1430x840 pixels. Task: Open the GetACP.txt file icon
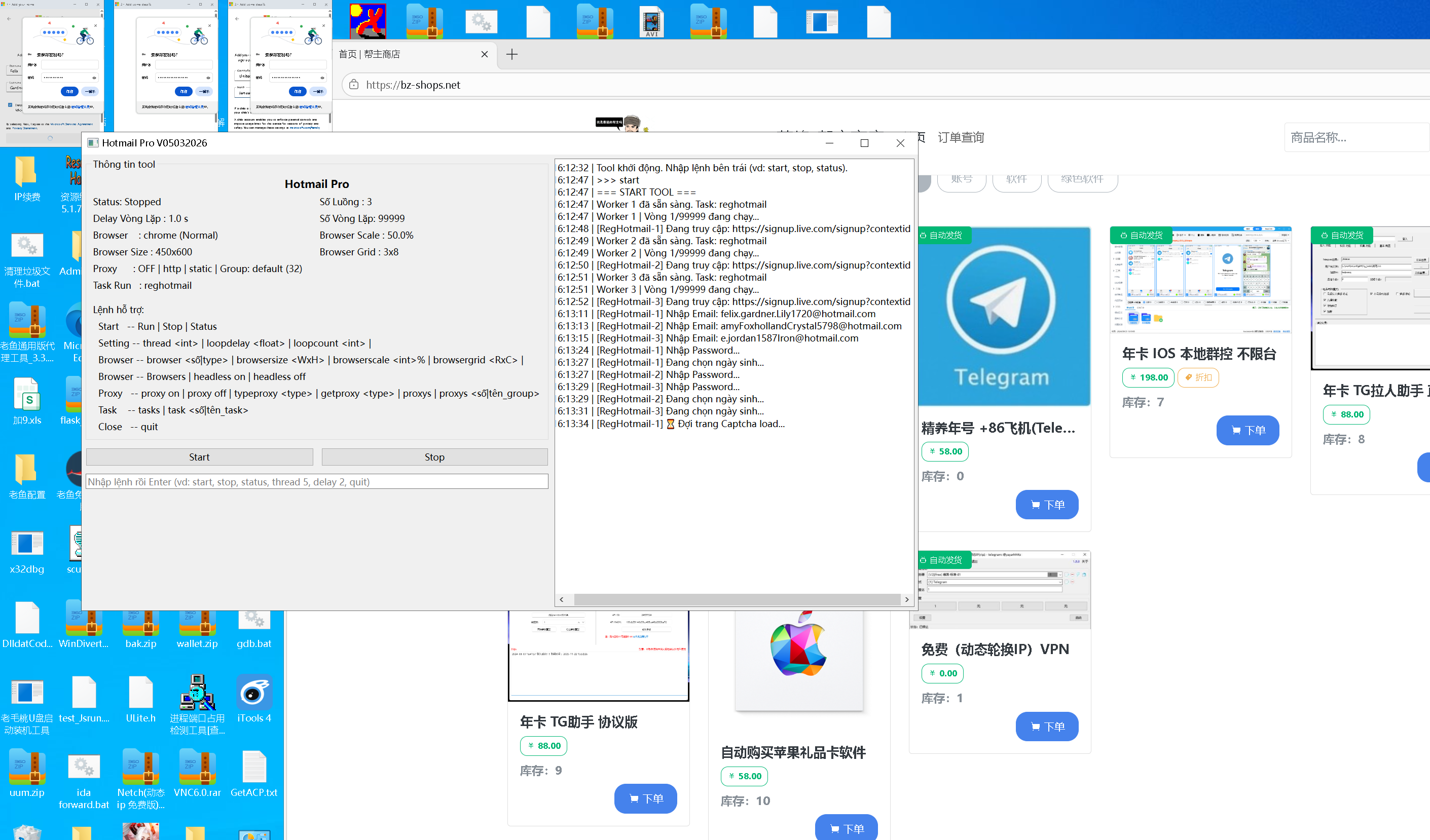tap(253, 767)
